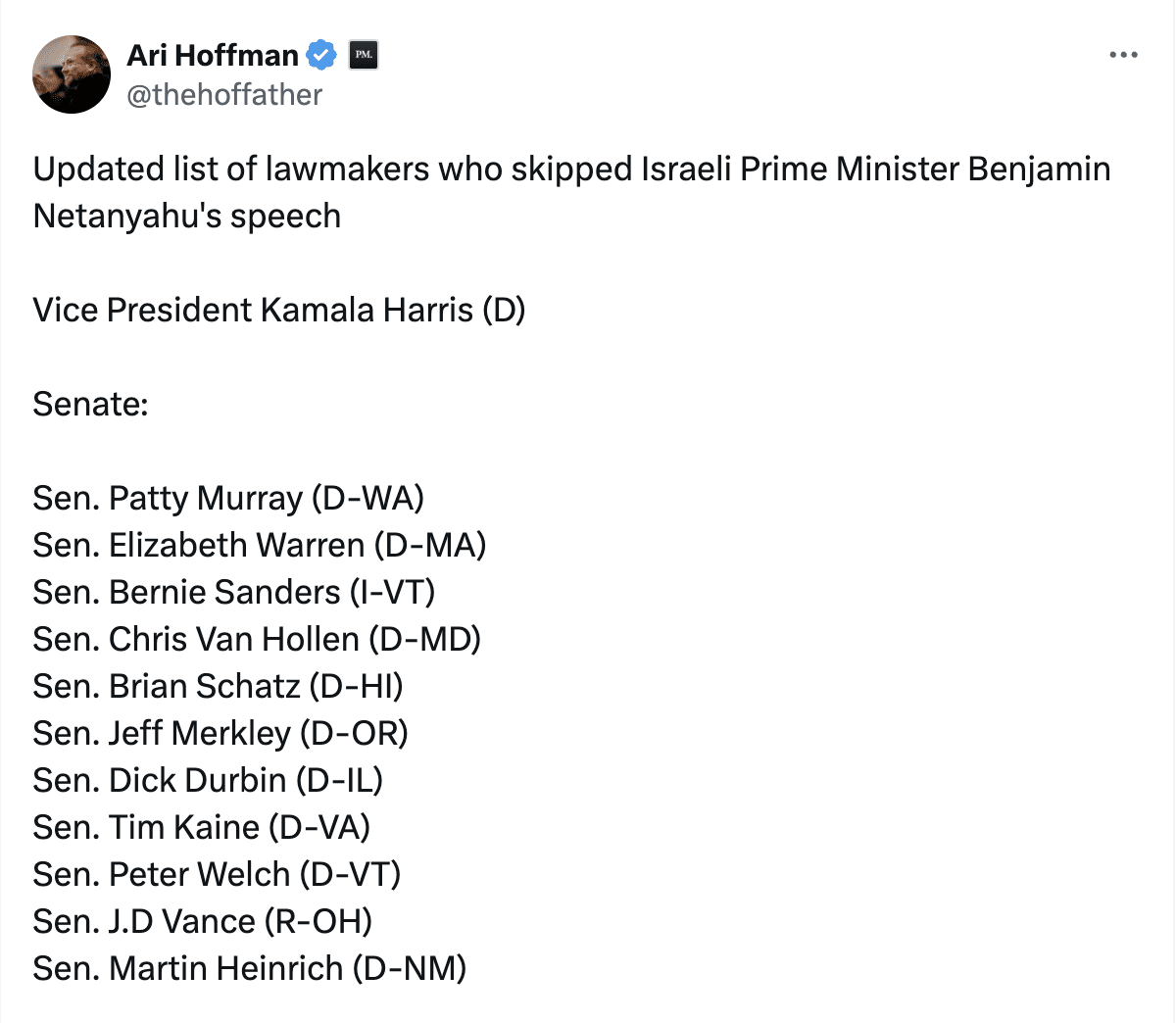The image size is (1176, 1023).
Task: Click the Sen. Martin Heinrich (D-NM) entry
Action: pos(250,968)
